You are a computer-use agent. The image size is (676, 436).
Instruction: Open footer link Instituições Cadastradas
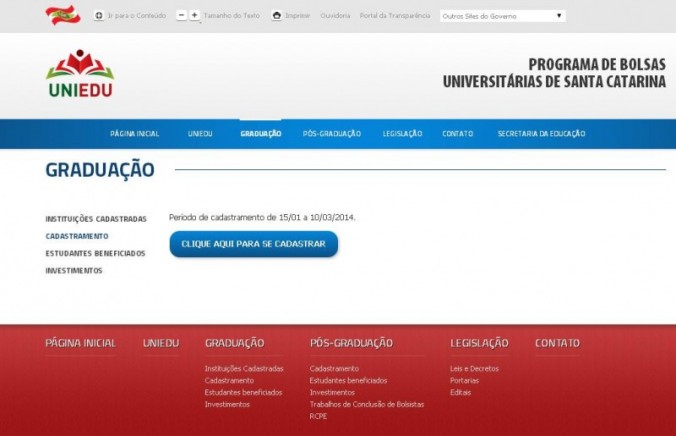pos(244,369)
